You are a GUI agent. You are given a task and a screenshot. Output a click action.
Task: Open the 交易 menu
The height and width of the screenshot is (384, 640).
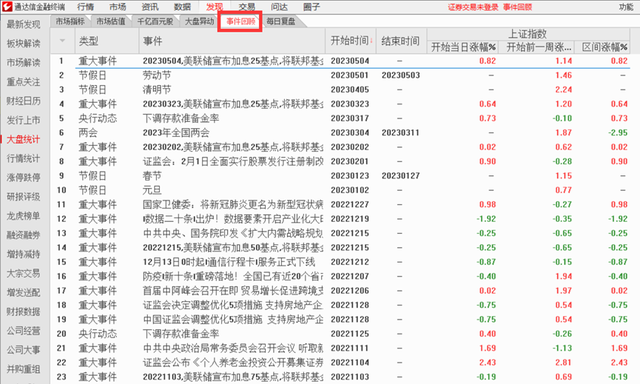(x=247, y=7)
